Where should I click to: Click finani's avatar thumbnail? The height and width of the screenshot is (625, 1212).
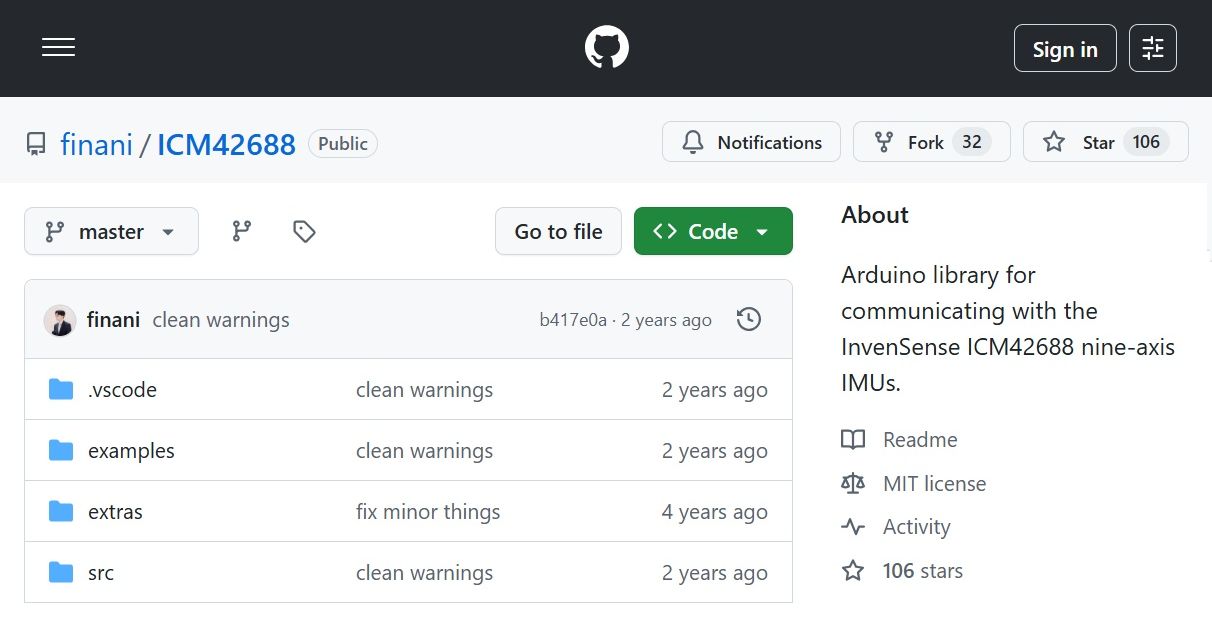click(60, 320)
